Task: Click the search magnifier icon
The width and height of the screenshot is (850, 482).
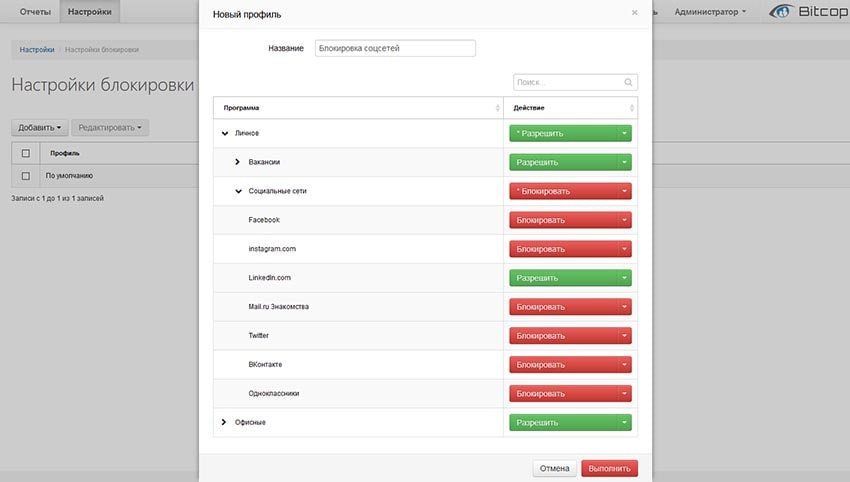Action: pos(628,82)
